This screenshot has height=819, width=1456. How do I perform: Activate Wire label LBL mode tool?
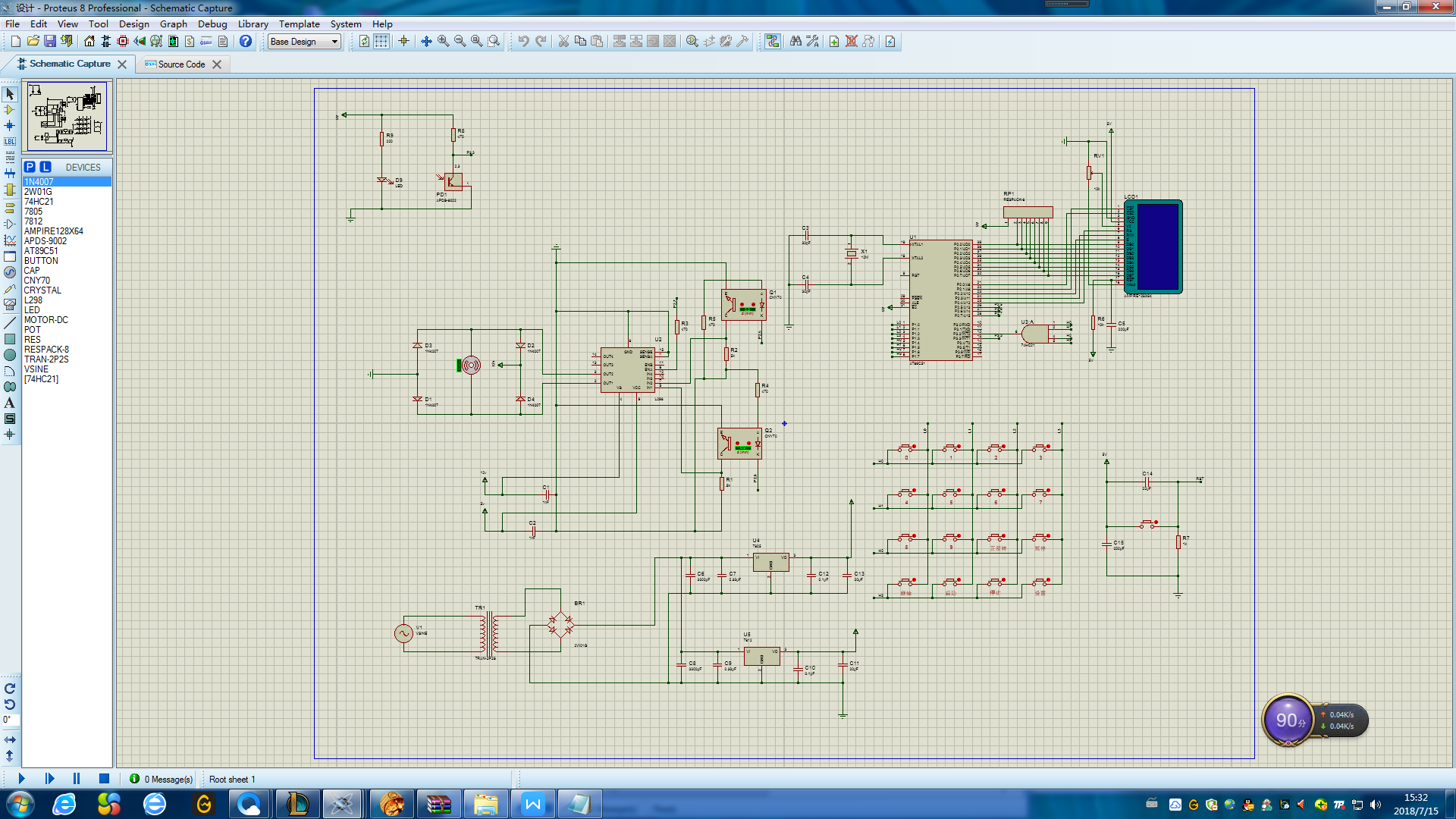coord(10,142)
